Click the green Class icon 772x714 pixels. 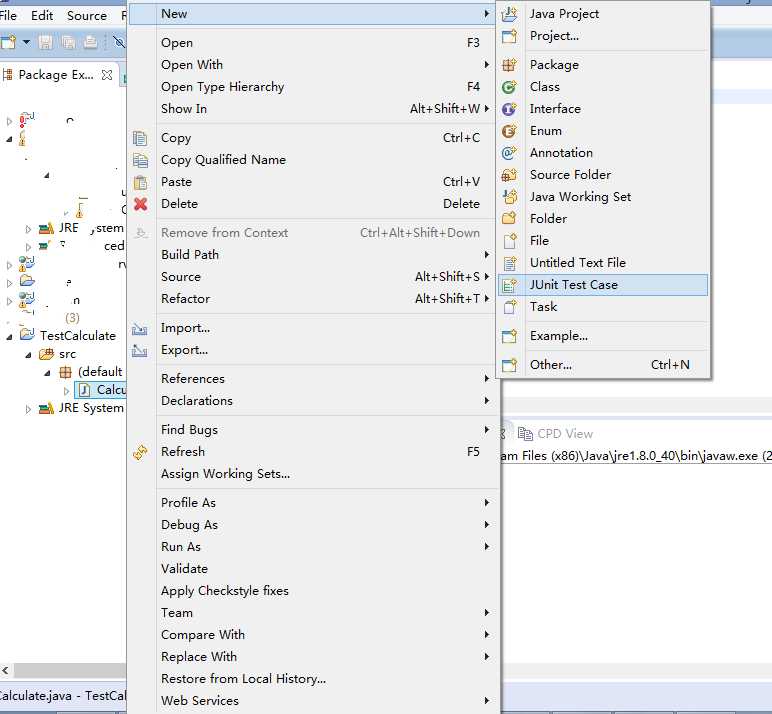509,87
